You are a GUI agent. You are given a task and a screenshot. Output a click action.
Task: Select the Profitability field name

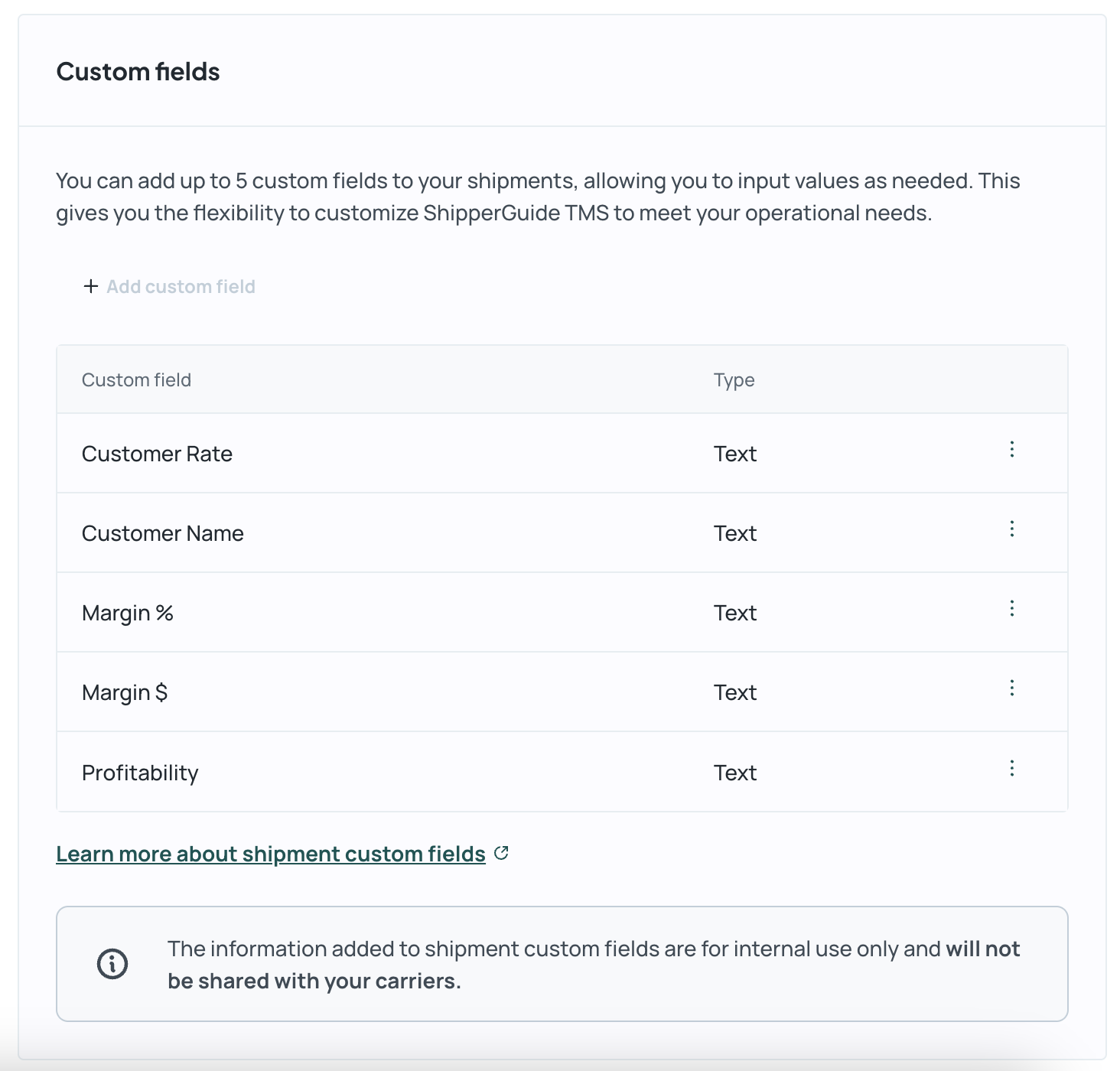click(x=140, y=773)
